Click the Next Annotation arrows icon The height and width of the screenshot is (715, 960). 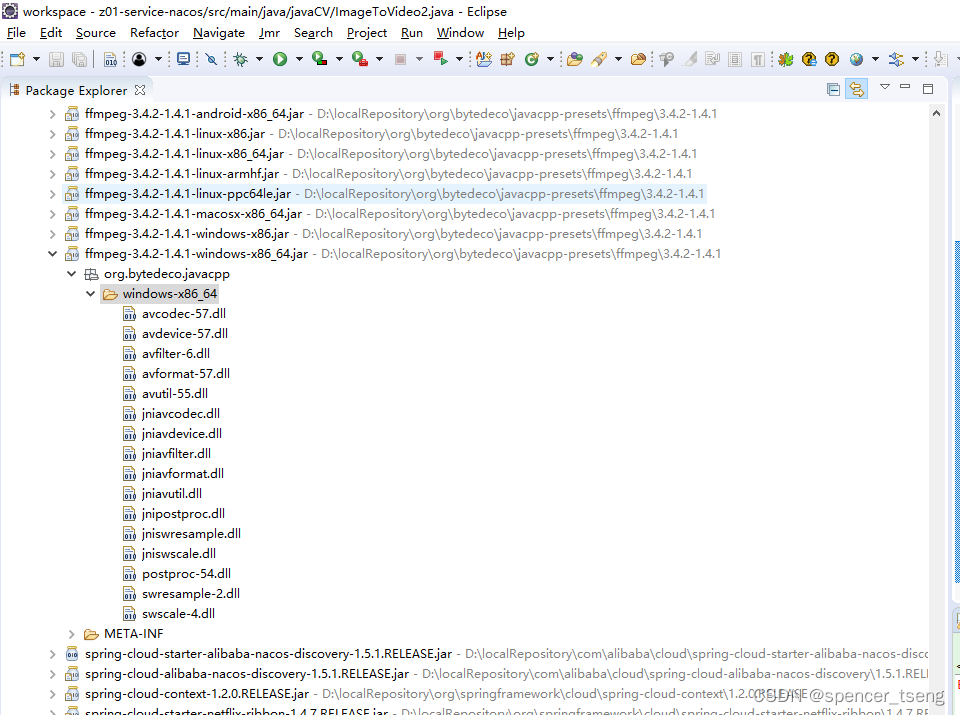896,59
